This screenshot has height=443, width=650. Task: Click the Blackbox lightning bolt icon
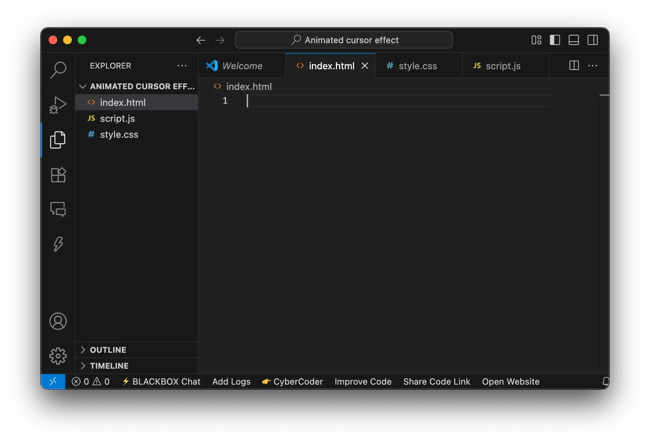point(58,245)
